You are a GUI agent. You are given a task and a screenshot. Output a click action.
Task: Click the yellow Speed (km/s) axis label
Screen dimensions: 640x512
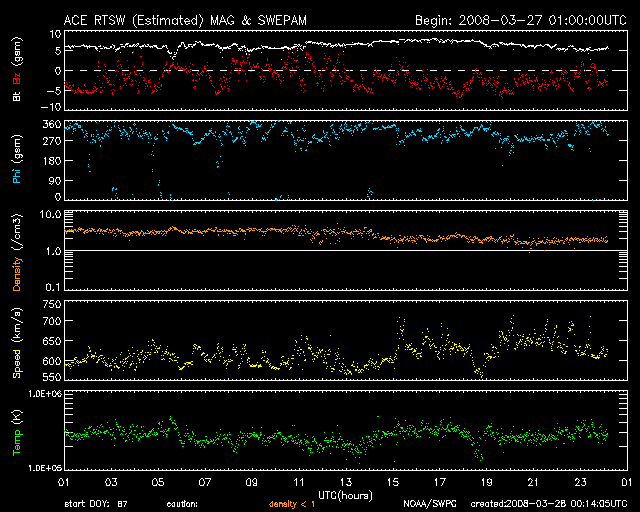pos(17,343)
